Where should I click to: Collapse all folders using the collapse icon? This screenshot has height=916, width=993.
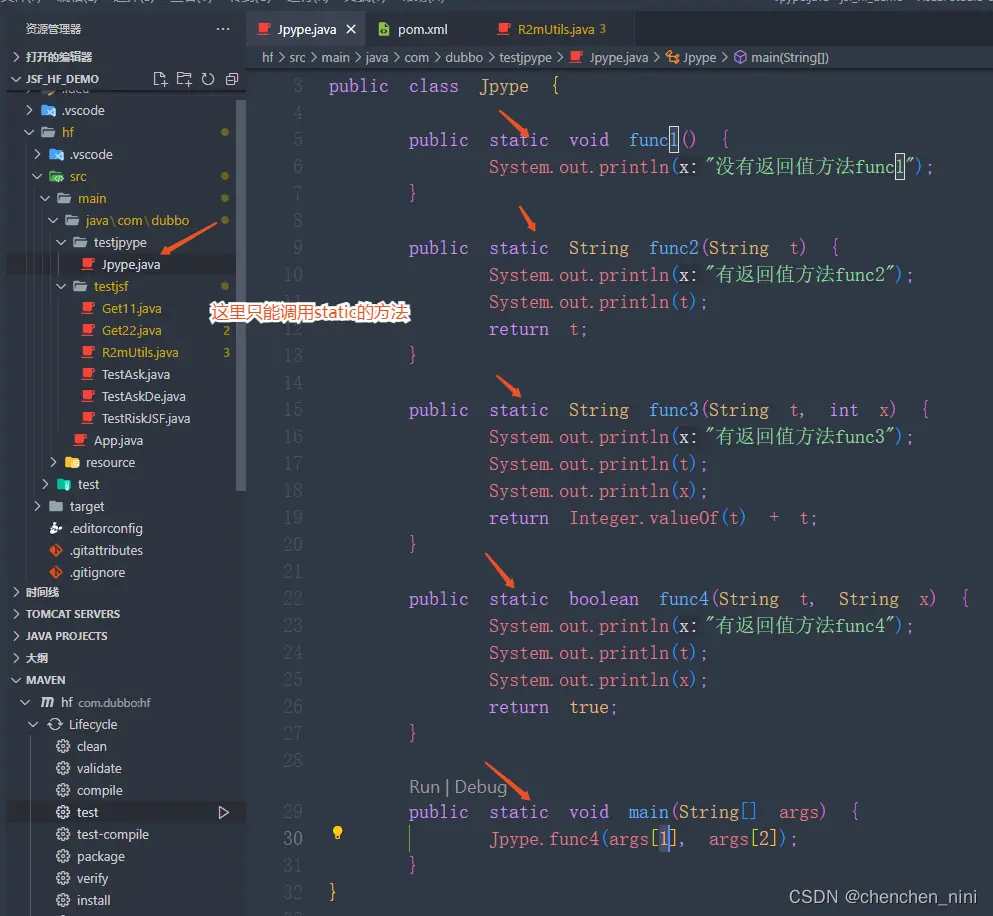232,79
